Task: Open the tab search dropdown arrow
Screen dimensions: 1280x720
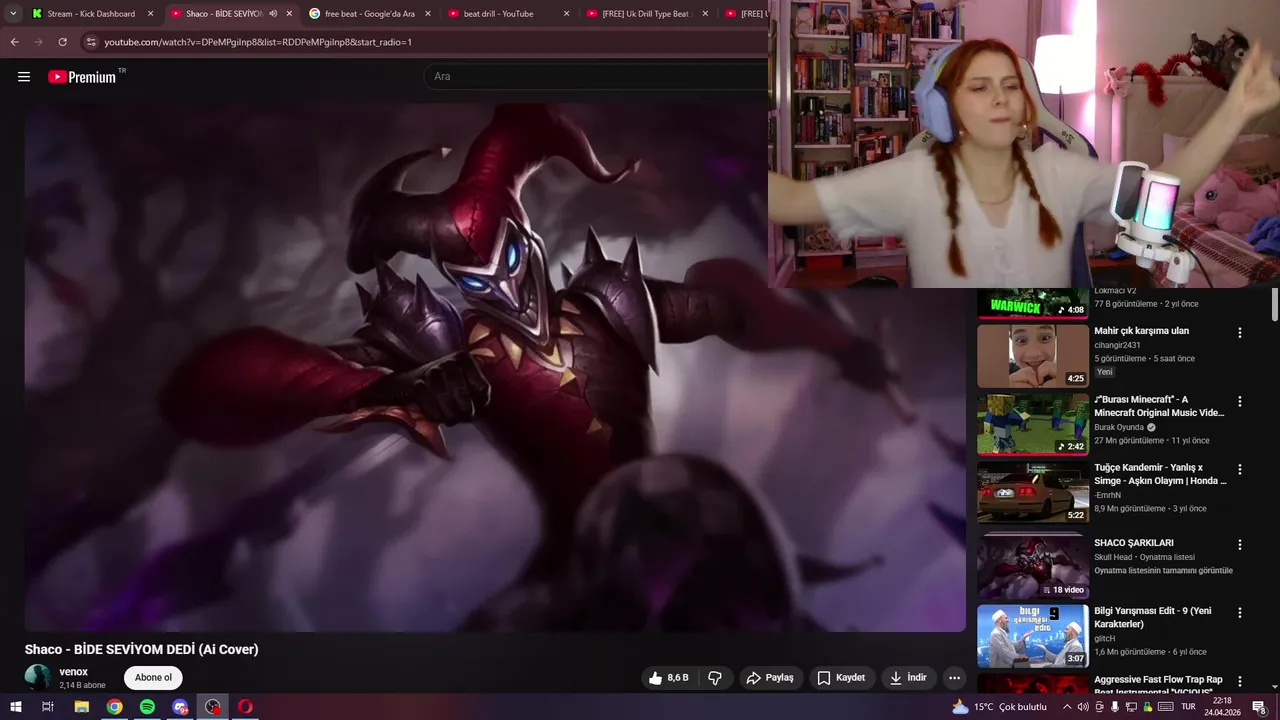Action: (x=13, y=14)
